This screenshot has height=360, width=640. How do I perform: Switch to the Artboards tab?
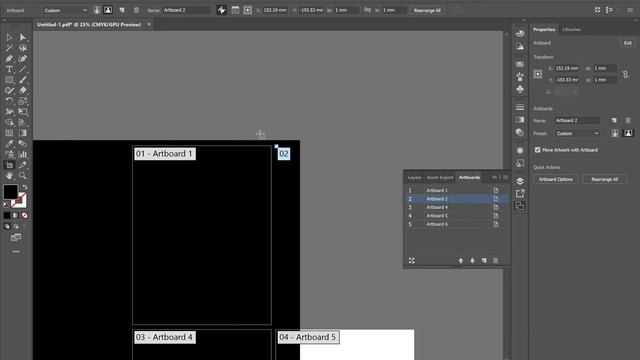tap(469, 178)
